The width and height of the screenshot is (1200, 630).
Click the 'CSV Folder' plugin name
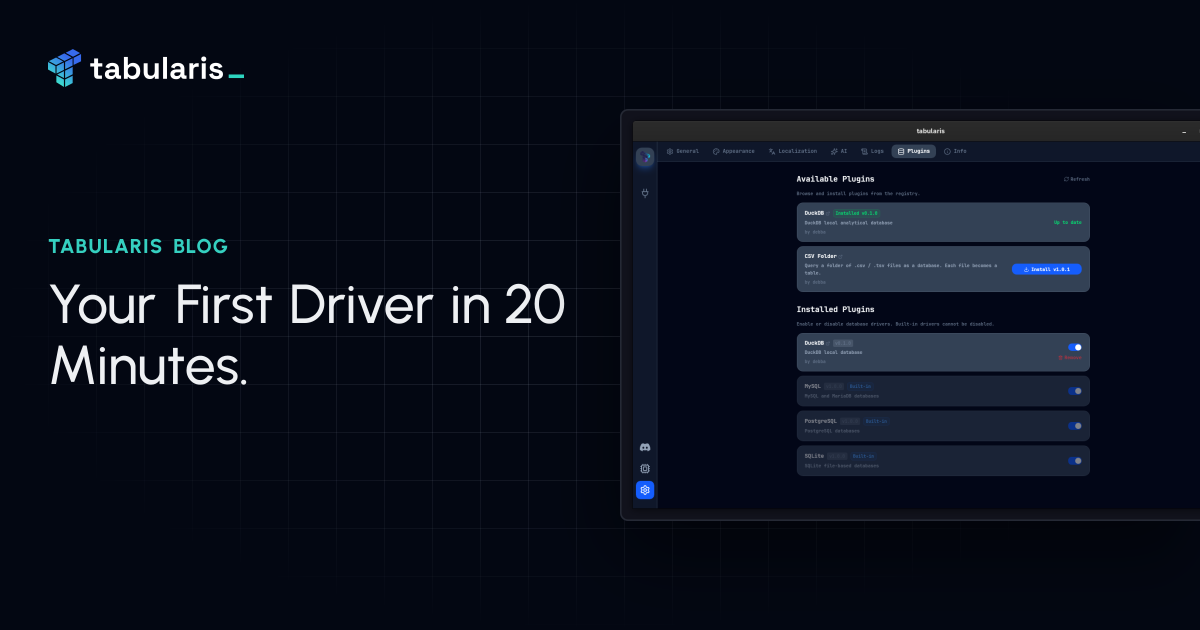click(x=821, y=256)
